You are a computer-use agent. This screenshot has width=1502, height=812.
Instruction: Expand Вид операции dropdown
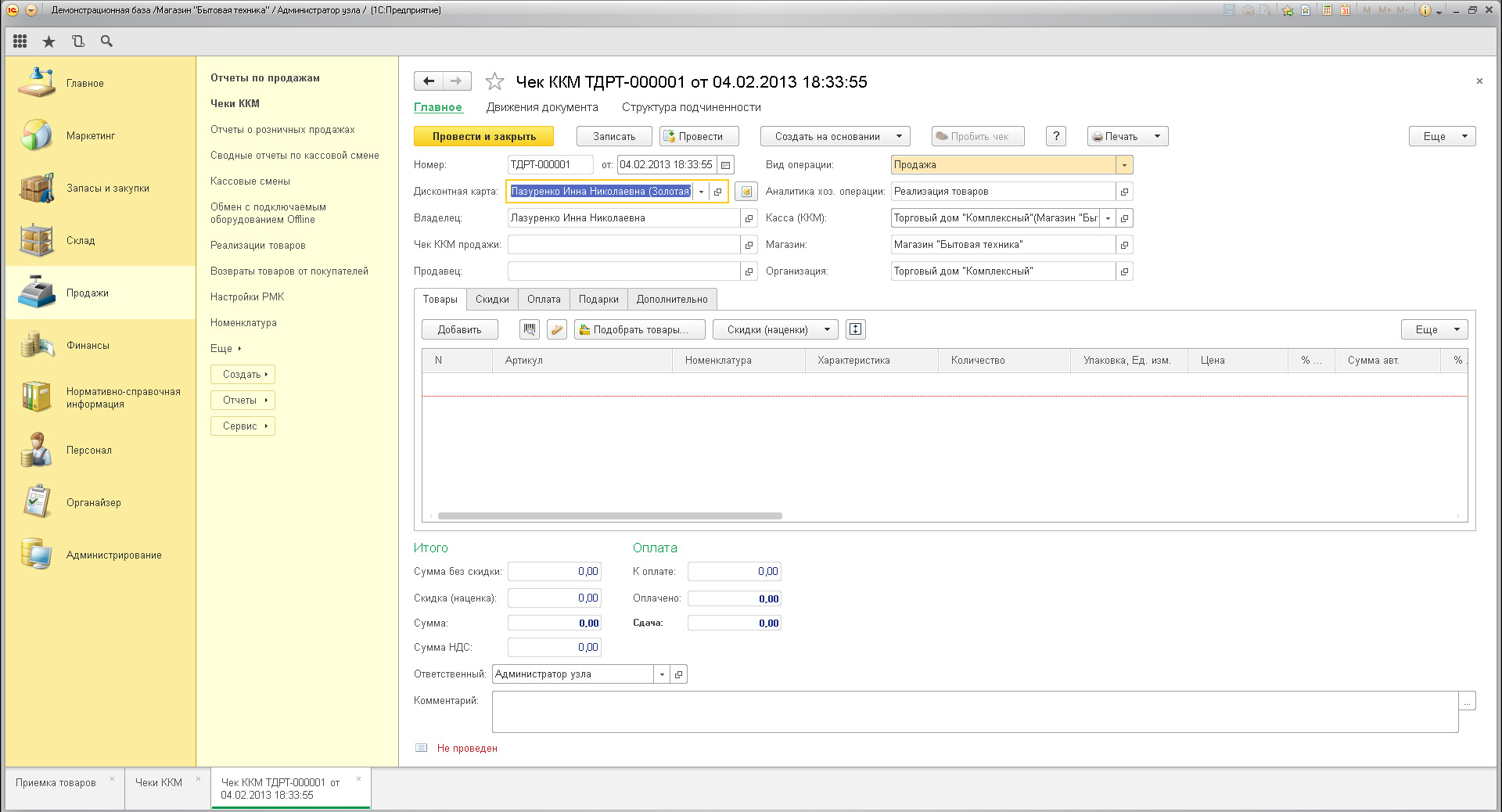[x=1124, y=165]
